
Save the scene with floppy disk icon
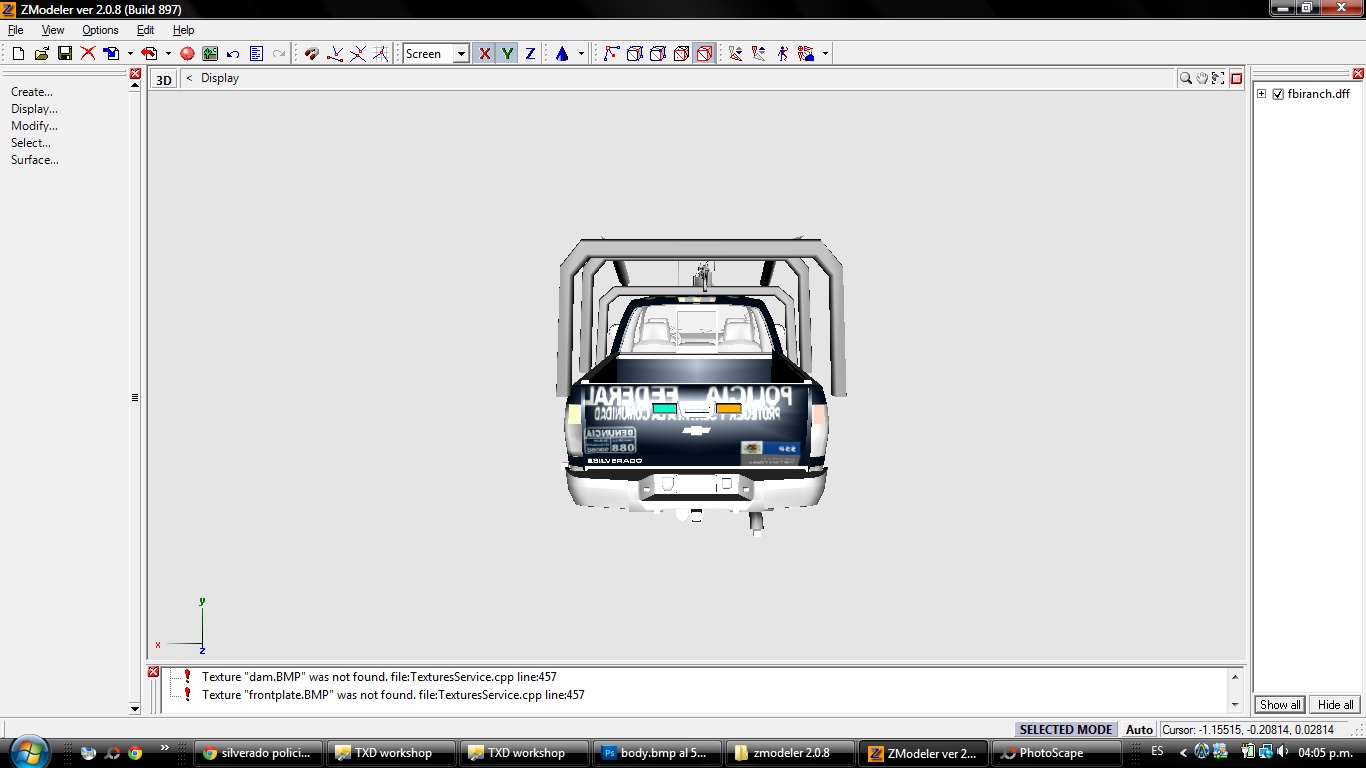tap(65, 54)
